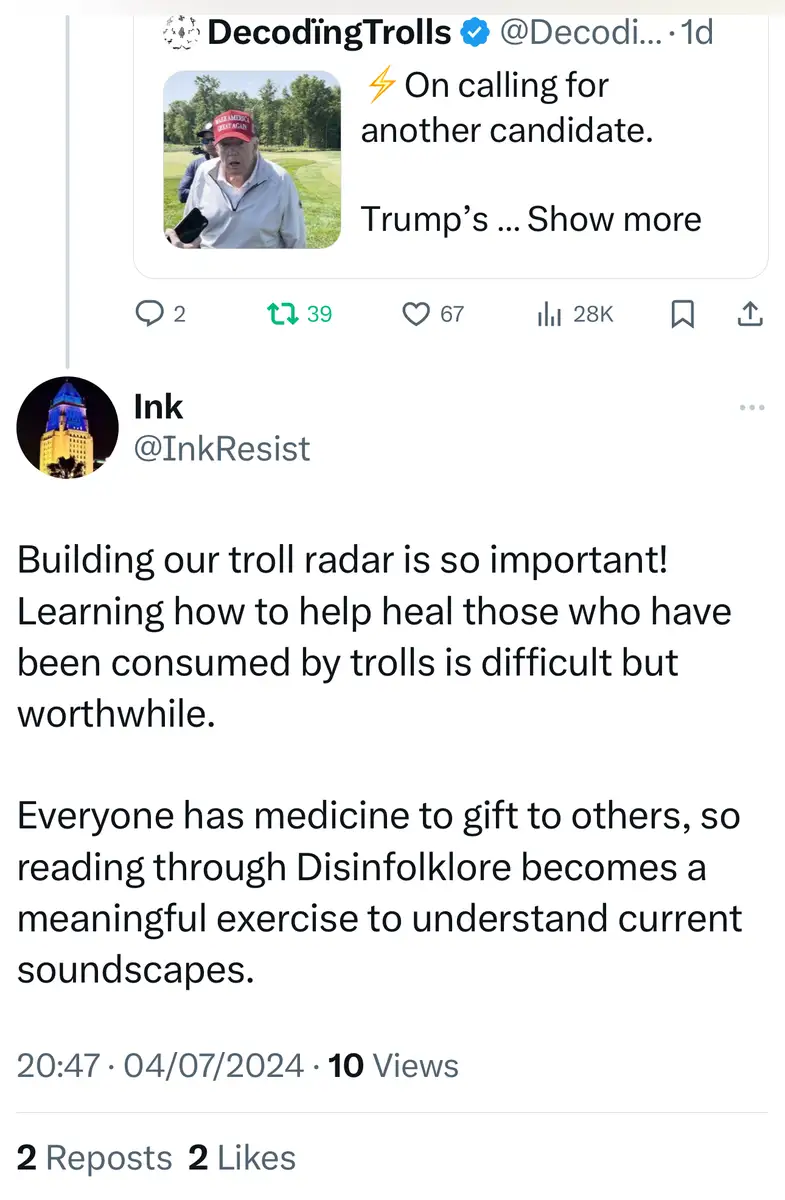Click the blue verified badge
Screen dimensions: 785x1200
pyautogui.click(x=474, y=33)
